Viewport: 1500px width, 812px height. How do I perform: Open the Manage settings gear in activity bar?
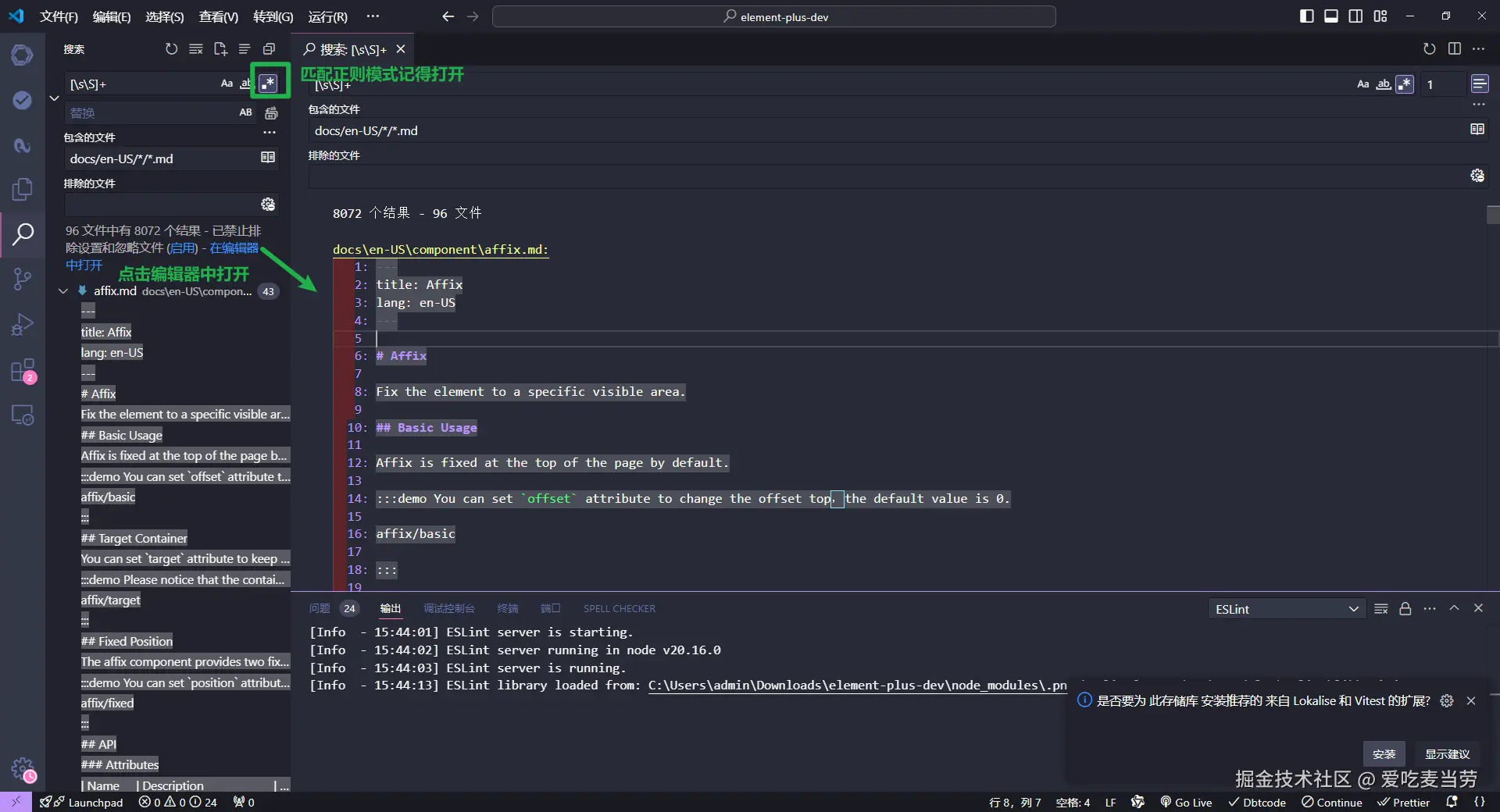click(x=23, y=769)
